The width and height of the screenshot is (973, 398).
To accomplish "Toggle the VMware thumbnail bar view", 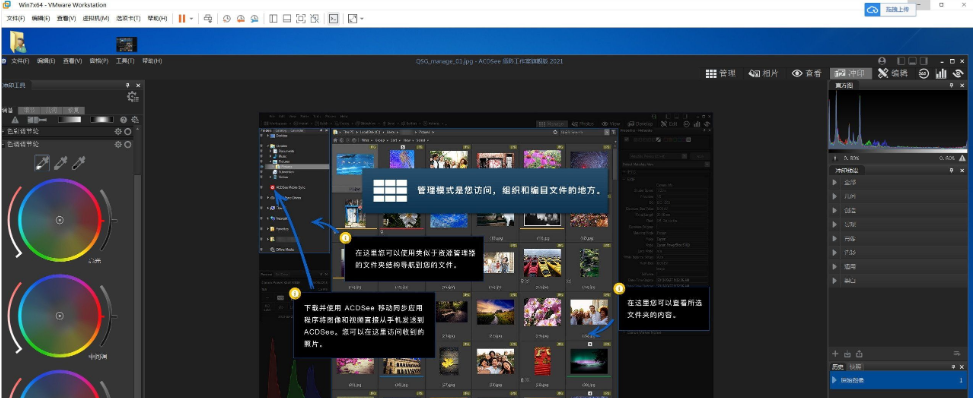I will pos(287,19).
